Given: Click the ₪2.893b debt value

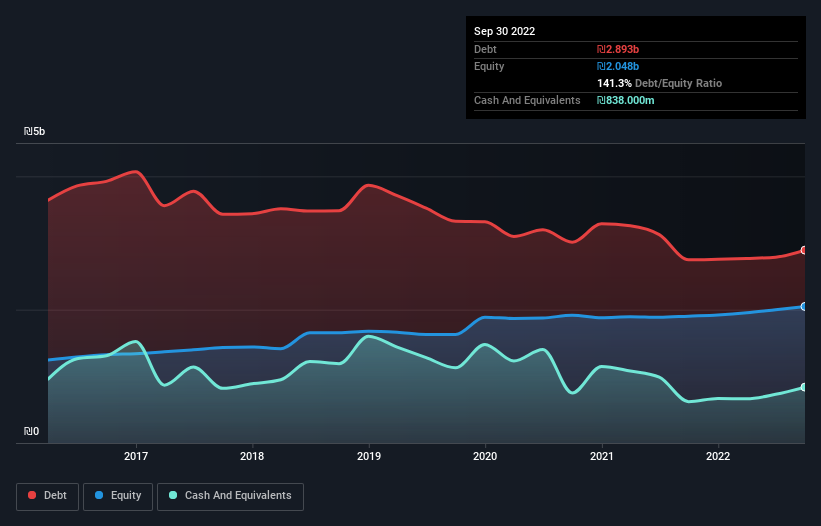Looking at the screenshot, I should pyautogui.click(x=618, y=49).
